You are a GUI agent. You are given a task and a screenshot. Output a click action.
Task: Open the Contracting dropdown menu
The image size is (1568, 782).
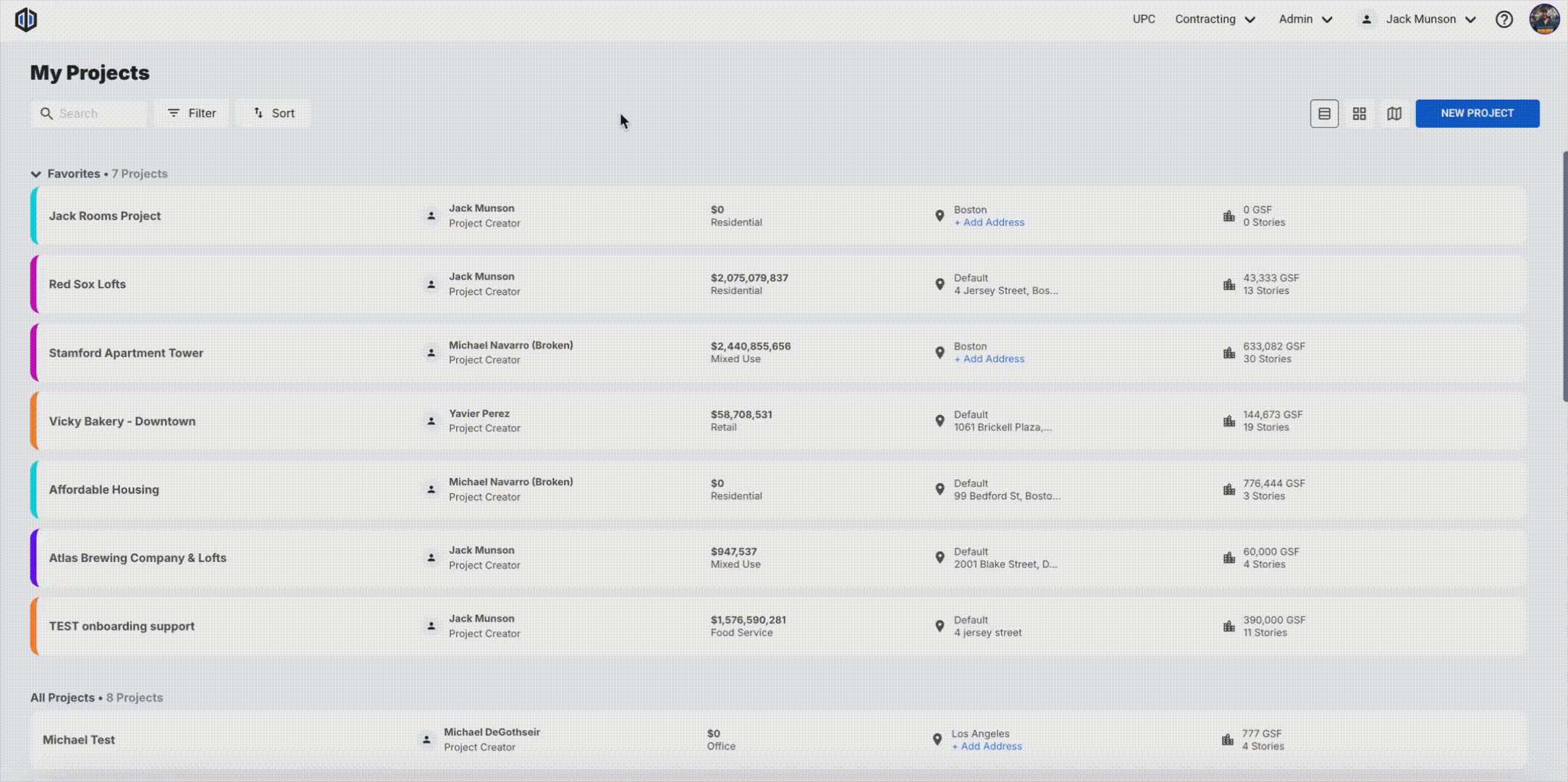click(x=1214, y=20)
